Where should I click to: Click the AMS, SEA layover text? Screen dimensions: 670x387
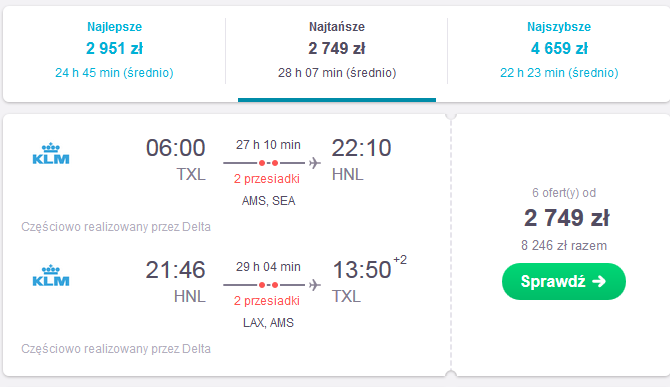268,201
